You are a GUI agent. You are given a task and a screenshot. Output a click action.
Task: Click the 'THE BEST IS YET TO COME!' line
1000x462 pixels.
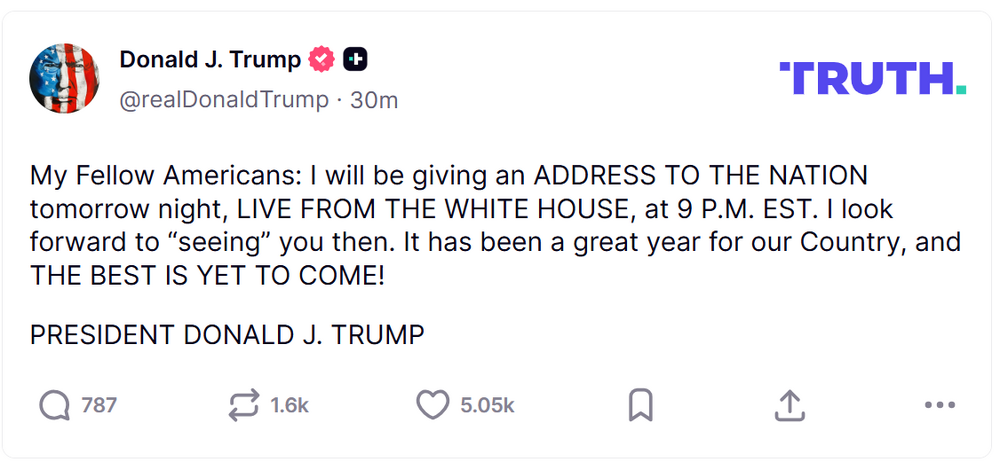(207, 276)
